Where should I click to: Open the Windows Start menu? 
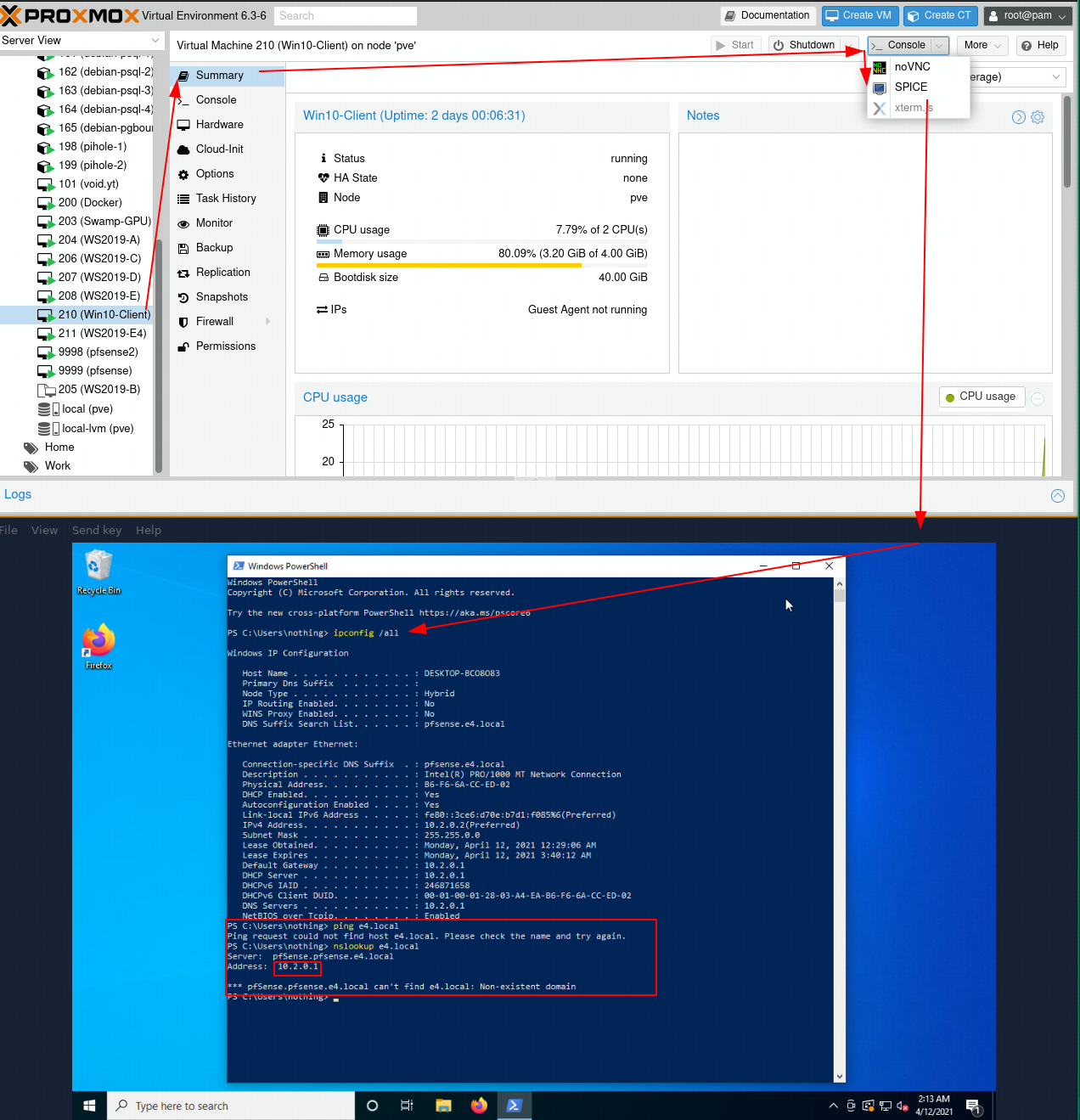(x=89, y=1106)
